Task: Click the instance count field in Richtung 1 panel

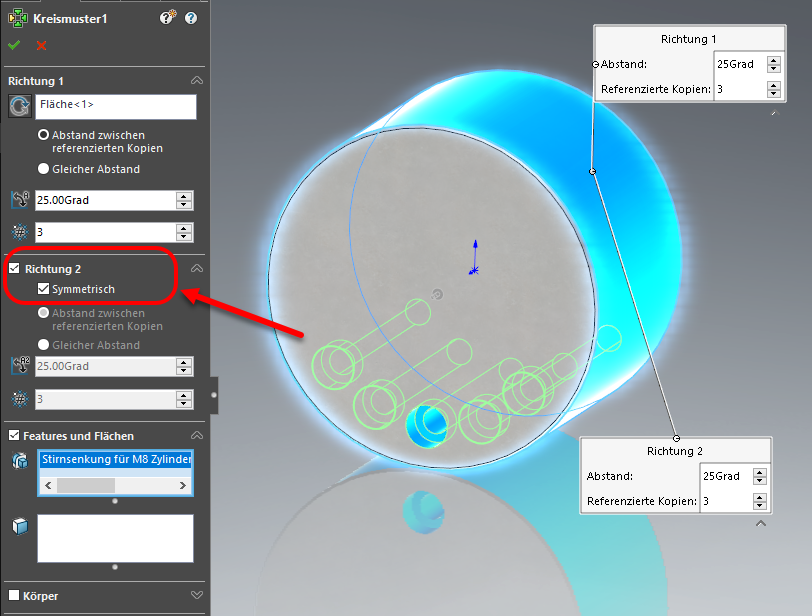Action: (105, 232)
